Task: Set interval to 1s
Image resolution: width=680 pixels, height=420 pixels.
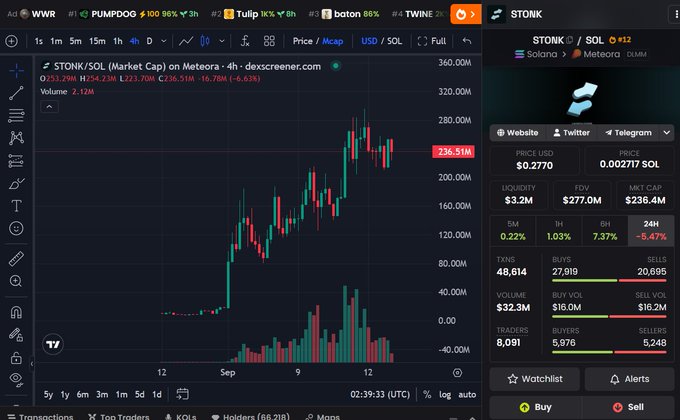Action: [x=39, y=41]
